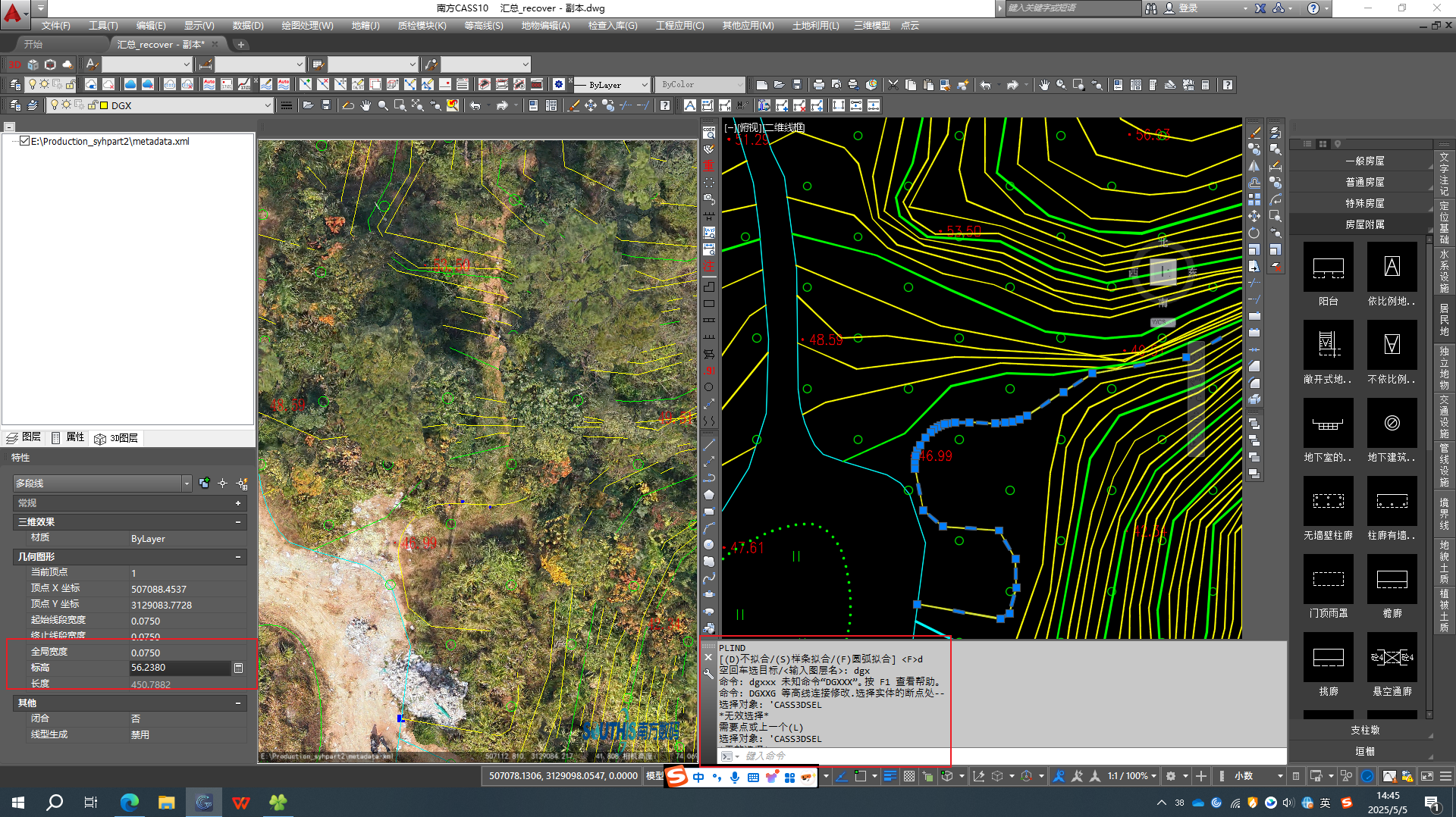Click the Help question mark toolbar icon
The width and height of the screenshot is (1456, 817).
pos(1227,85)
